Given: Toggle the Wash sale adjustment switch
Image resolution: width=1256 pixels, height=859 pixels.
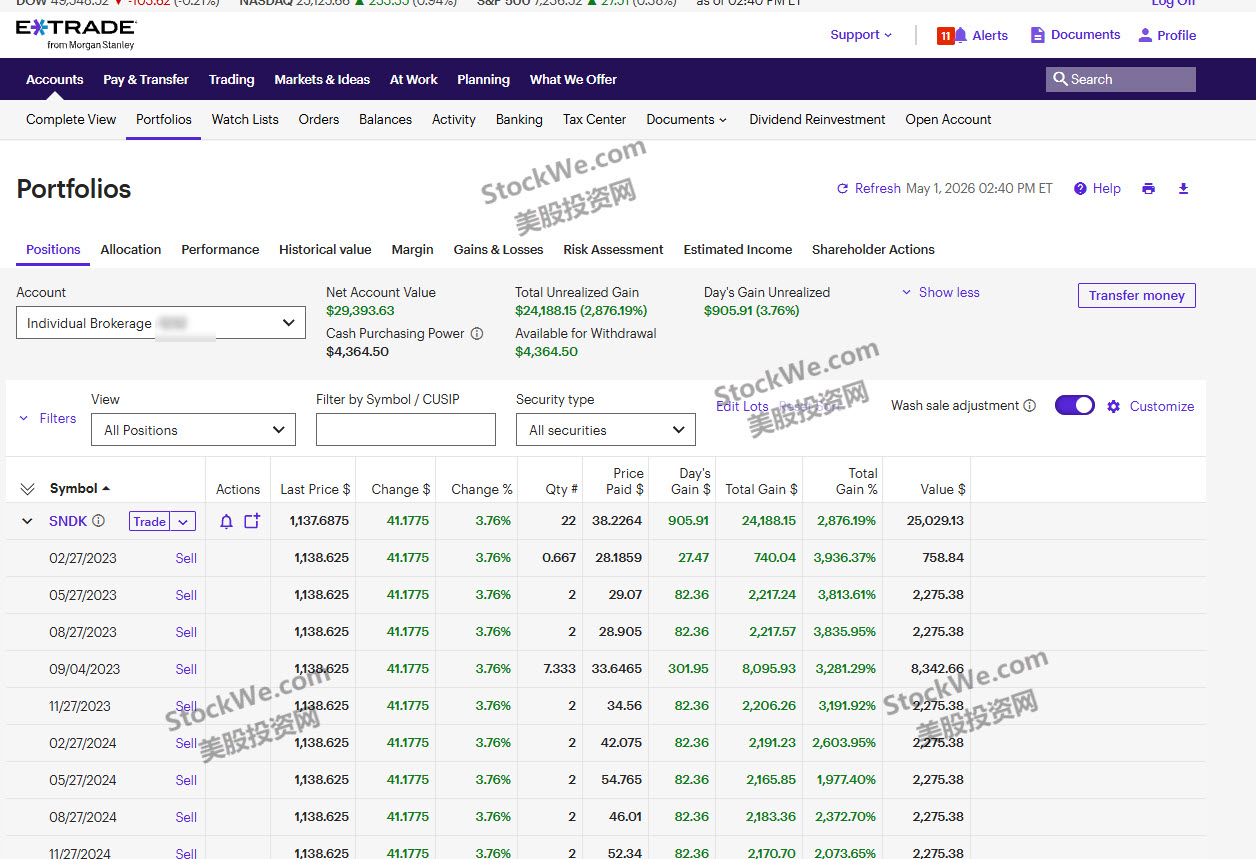Looking at the screenshot, I should click(1075, 405).
